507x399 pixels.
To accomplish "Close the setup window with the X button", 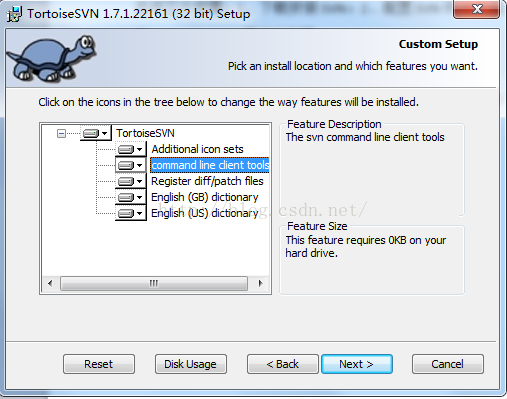I will click(477, 9).
